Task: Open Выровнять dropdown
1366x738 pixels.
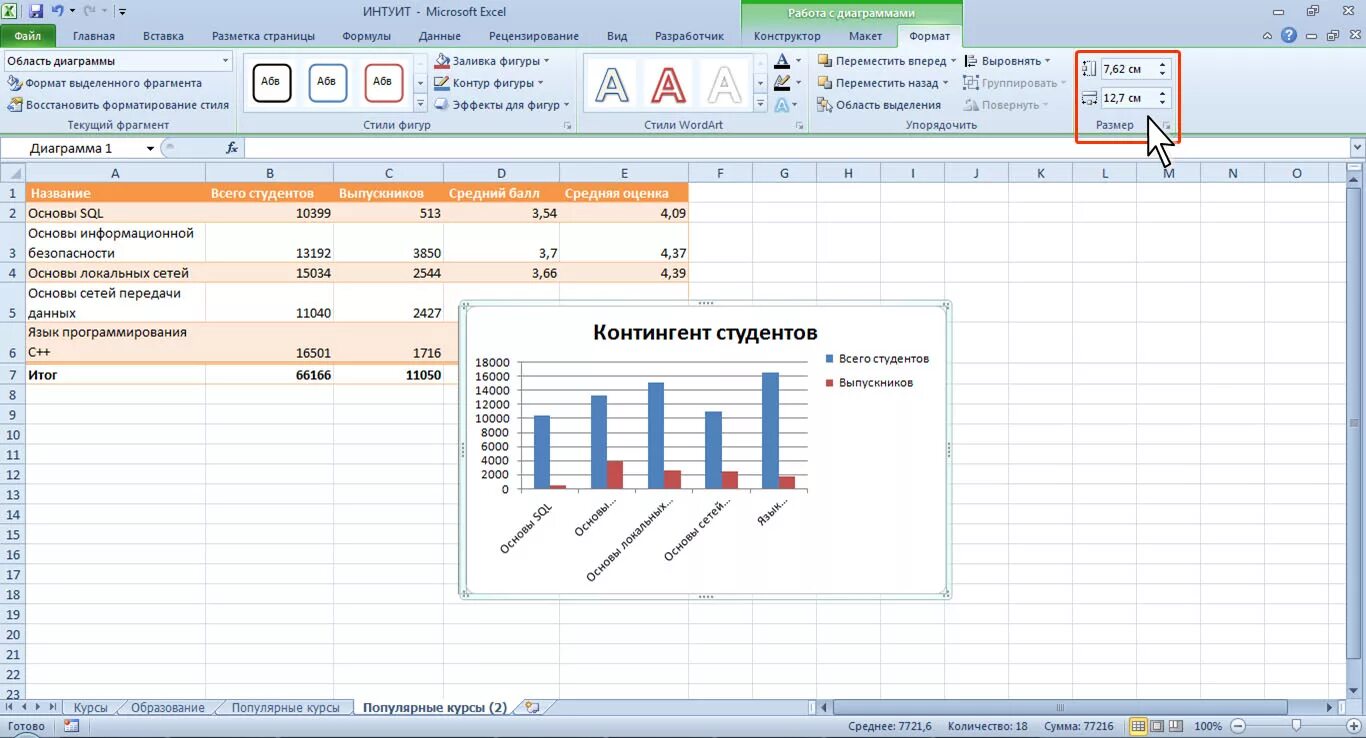Action: 1008,61
